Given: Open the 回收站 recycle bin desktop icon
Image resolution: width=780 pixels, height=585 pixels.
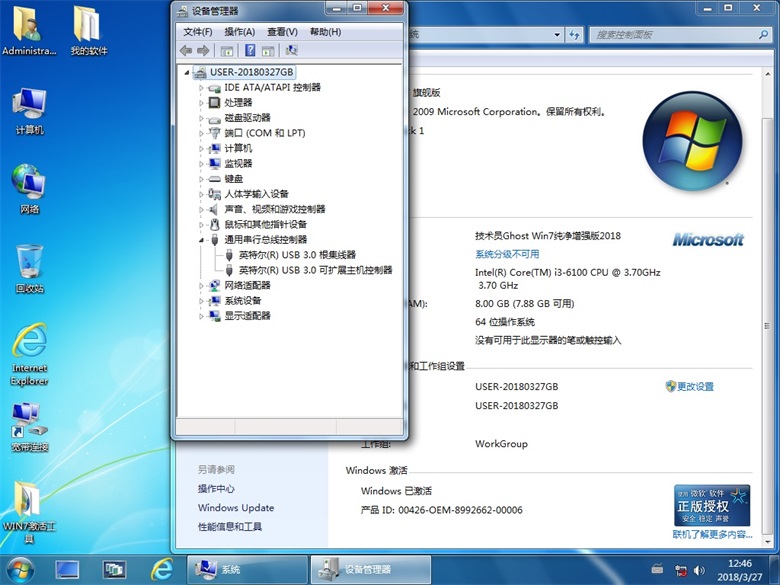Looking at the screenshot, I should click(29, 266).
